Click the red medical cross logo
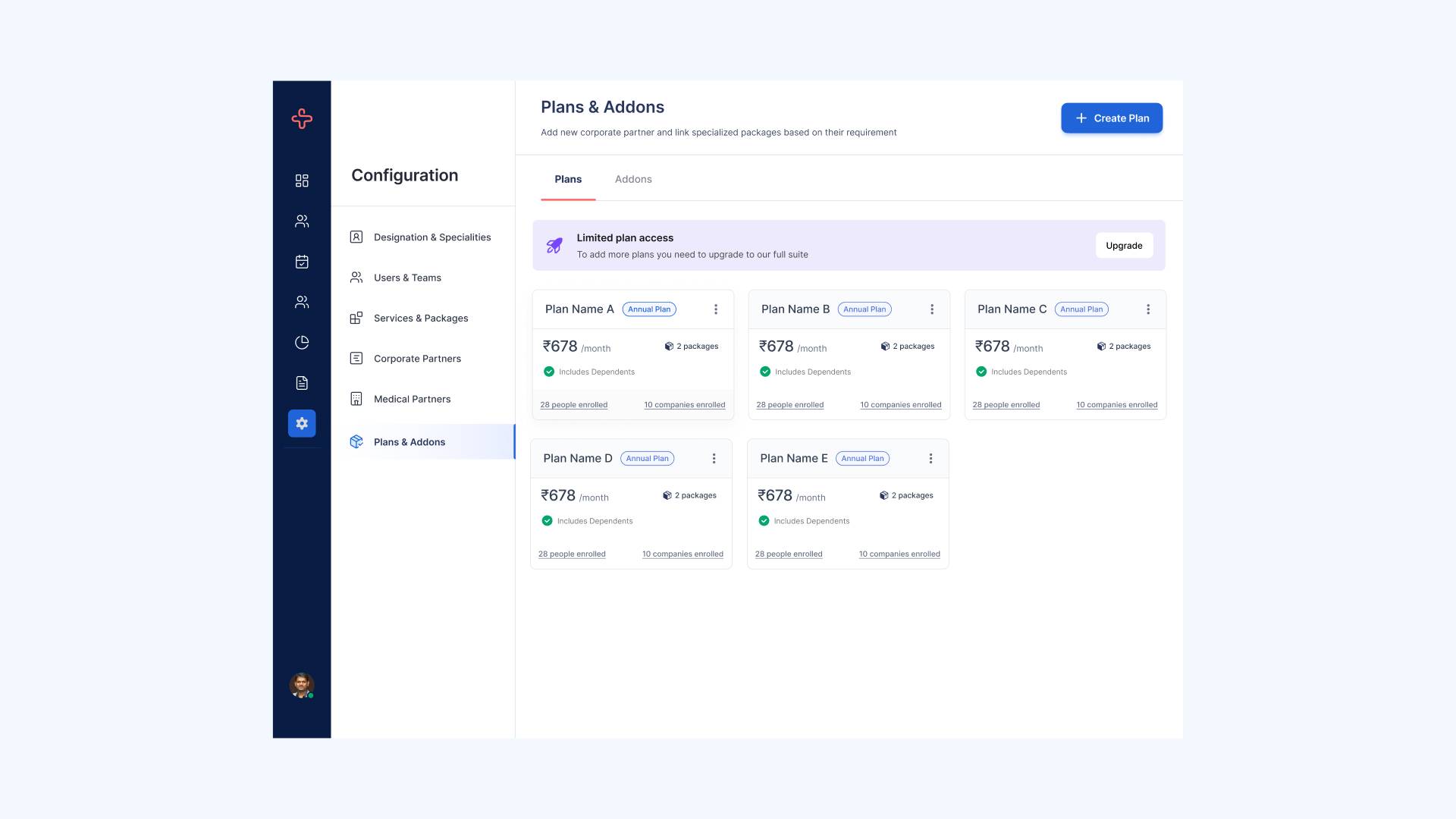Viewport: 1456px width, 819px height. pos(301,118)
